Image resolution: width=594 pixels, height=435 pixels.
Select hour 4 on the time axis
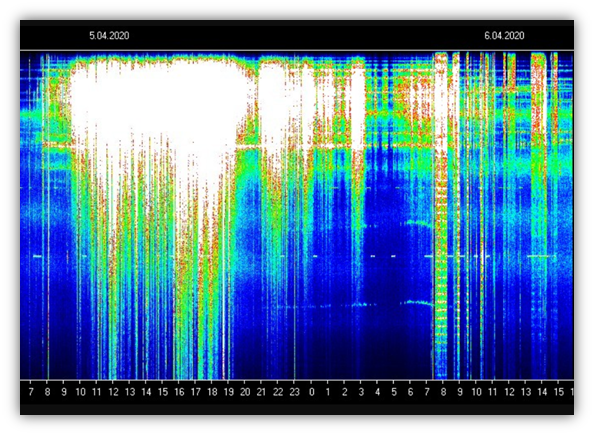click(x=377, y=392)
